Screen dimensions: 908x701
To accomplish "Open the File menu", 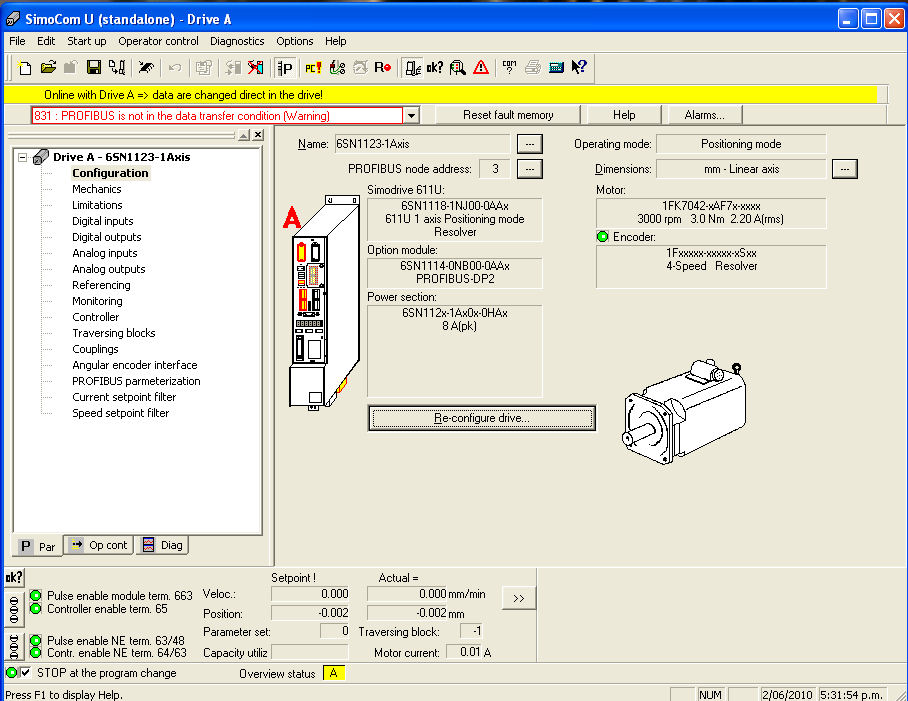I will click(17, 41).
